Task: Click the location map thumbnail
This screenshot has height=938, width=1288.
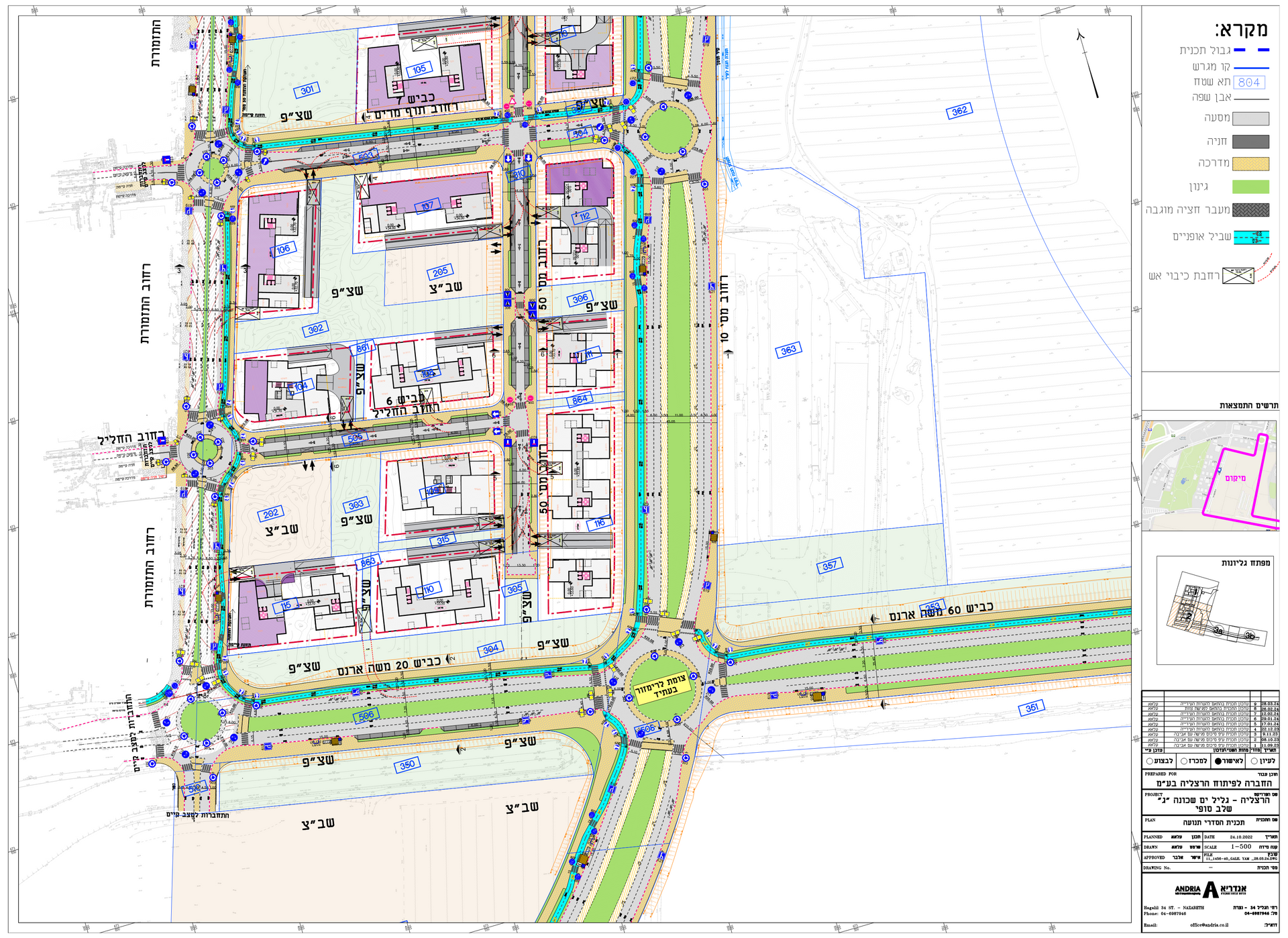Action: (x=1210, y=476)
